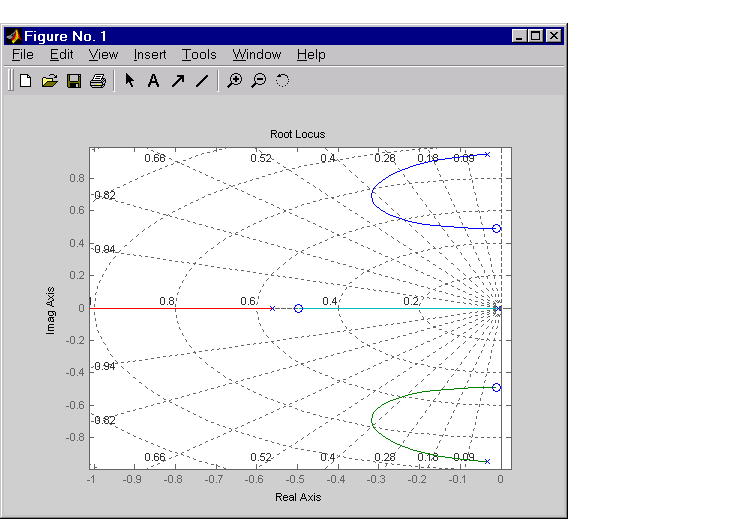
Task: Click the Print icon in toolbar
Action: click(x=97, y=81)
